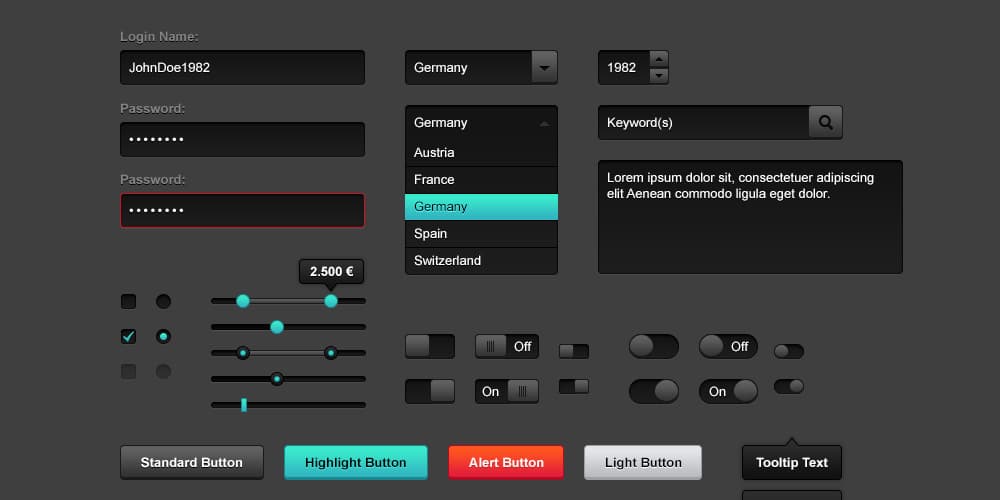Click the 2.500 € slider value tooltip

[x=332, y=272]
